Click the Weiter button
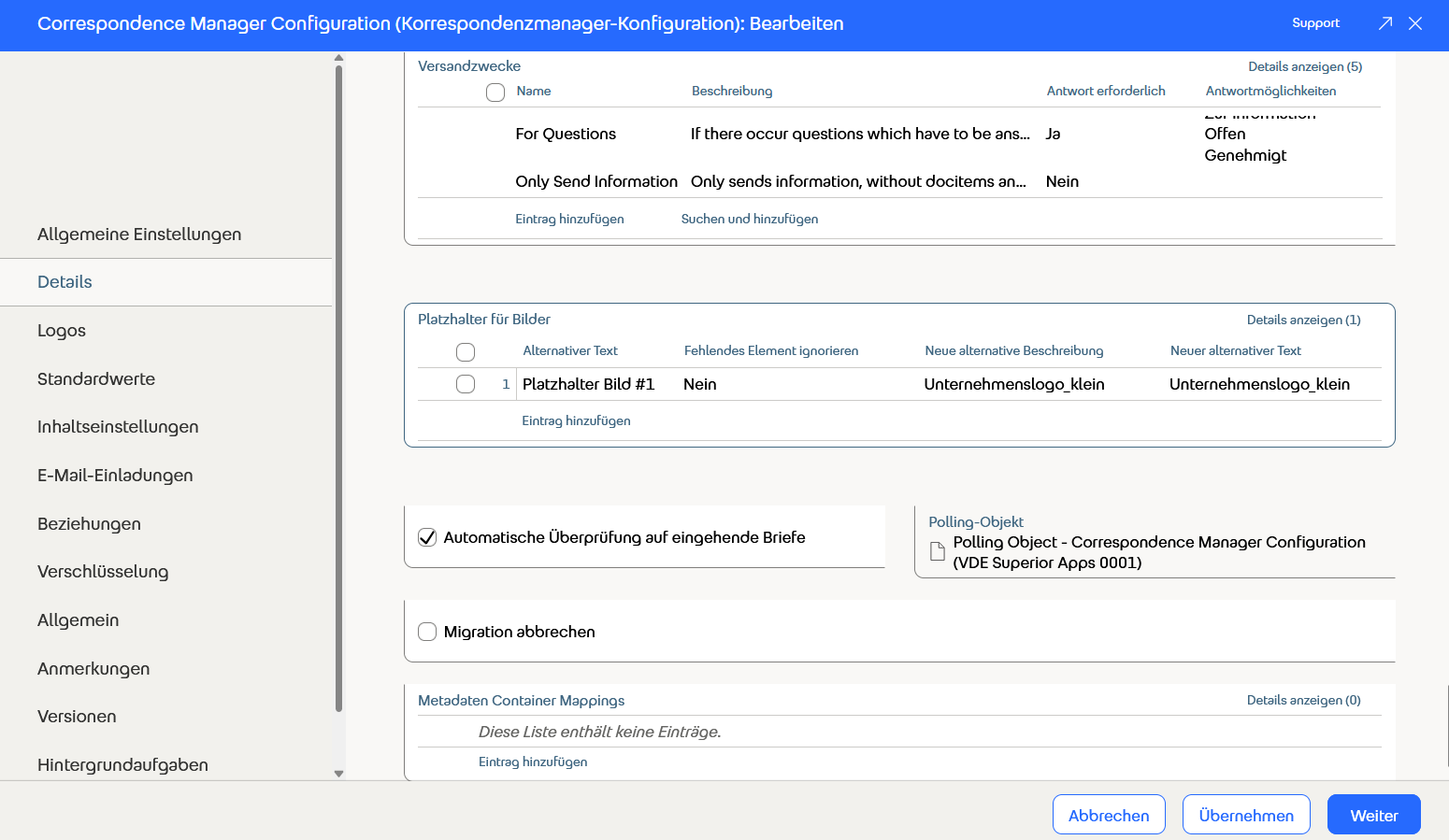 click(1373, 815)
